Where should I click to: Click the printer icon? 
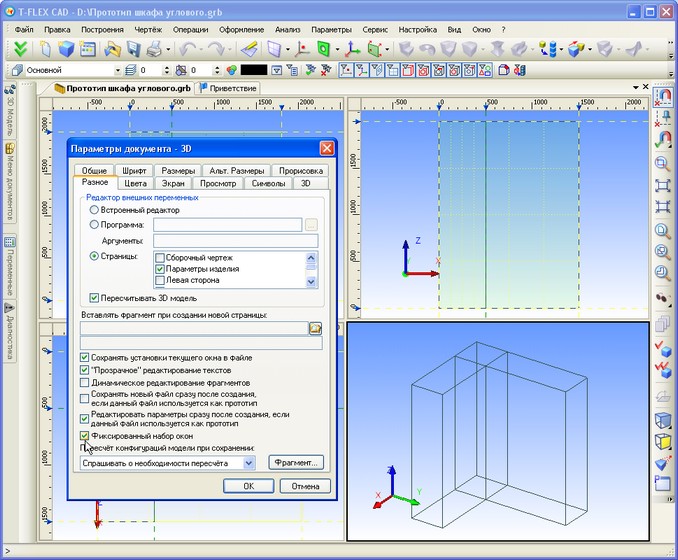click(154, 49)
